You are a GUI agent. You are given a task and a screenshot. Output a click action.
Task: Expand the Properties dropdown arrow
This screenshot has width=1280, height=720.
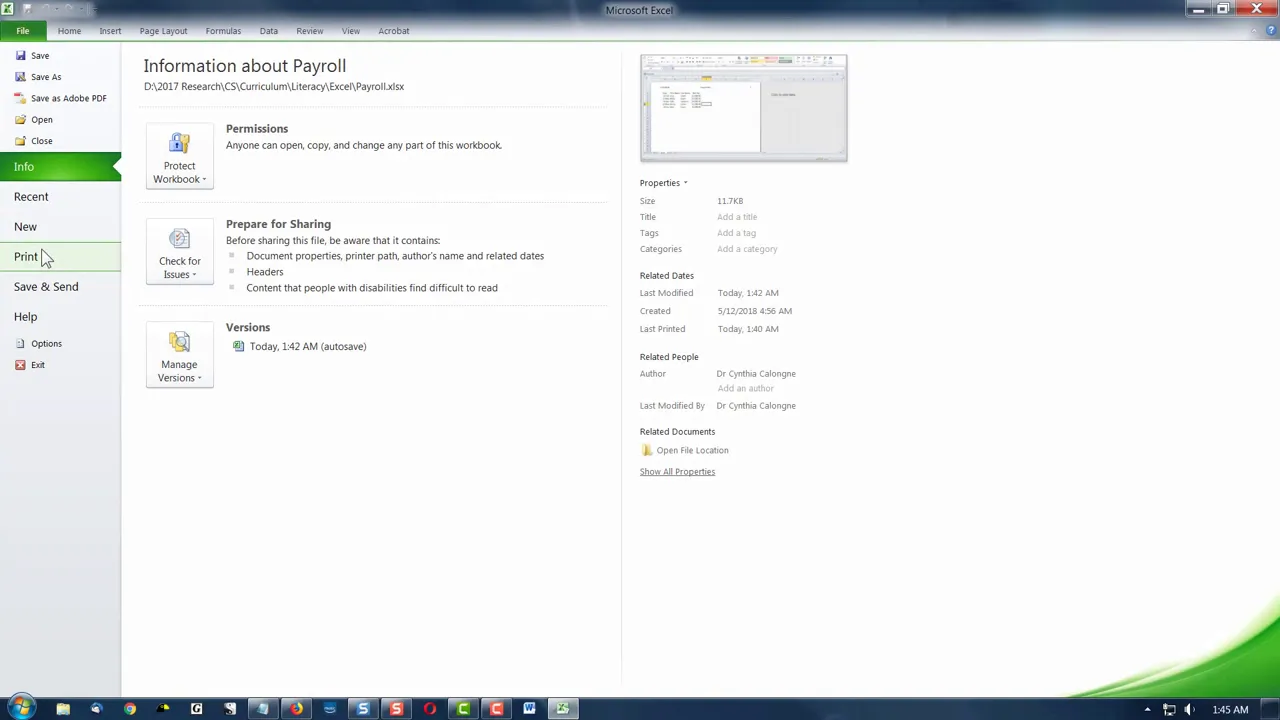pyautogui.click(x=685, y=183)
